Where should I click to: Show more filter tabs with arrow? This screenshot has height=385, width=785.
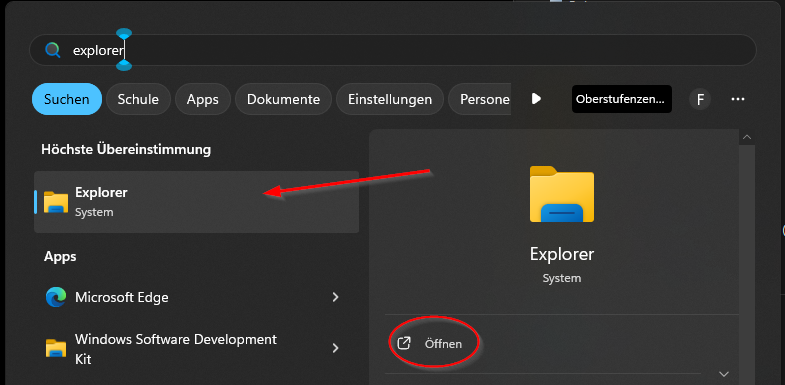[536, 99]
